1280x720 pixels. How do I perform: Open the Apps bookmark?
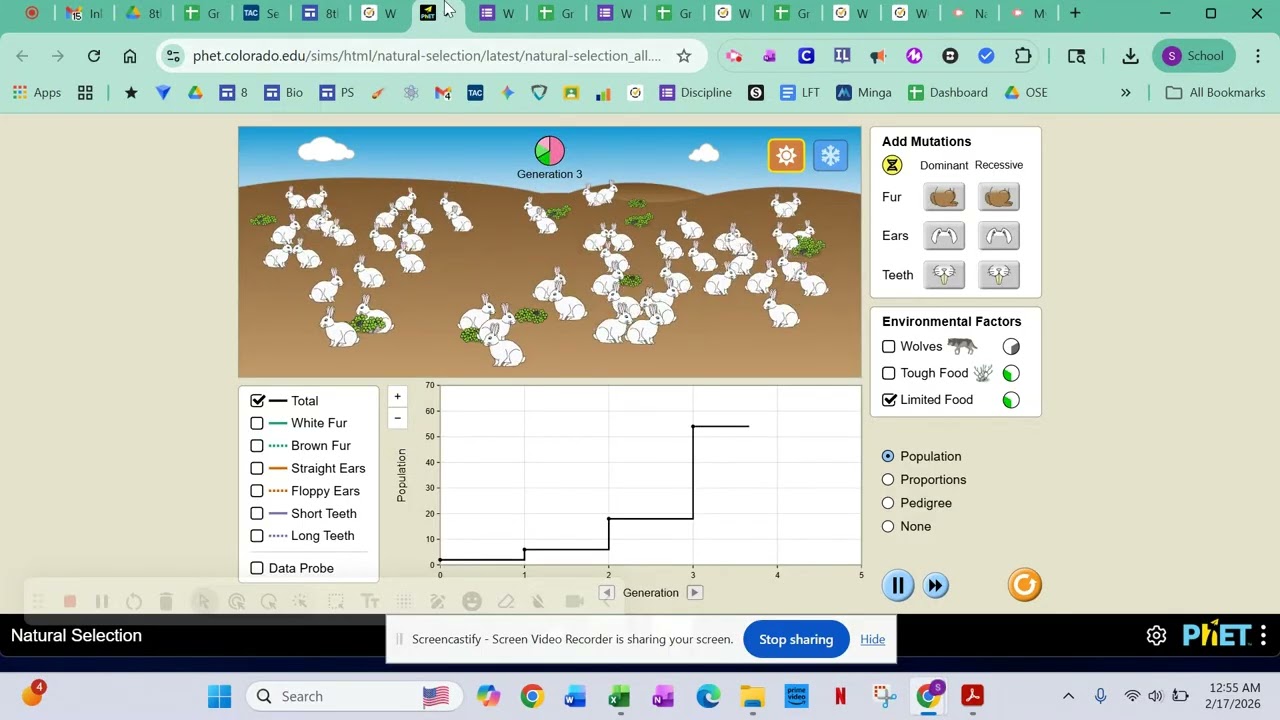point(37,92)
